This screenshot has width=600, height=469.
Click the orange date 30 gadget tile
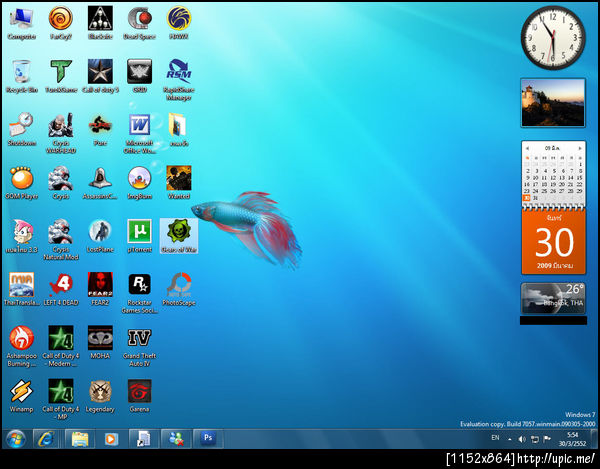(553, 241)
